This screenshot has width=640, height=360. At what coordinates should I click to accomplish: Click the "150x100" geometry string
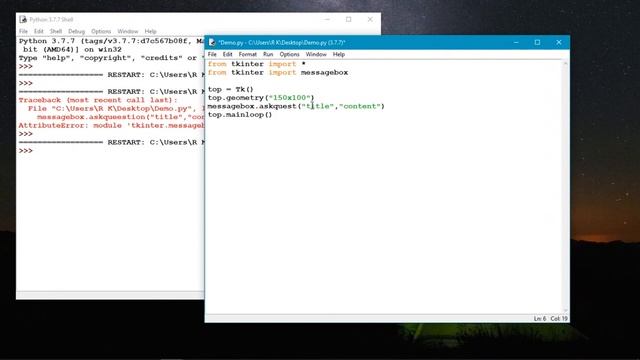[289, 98]
